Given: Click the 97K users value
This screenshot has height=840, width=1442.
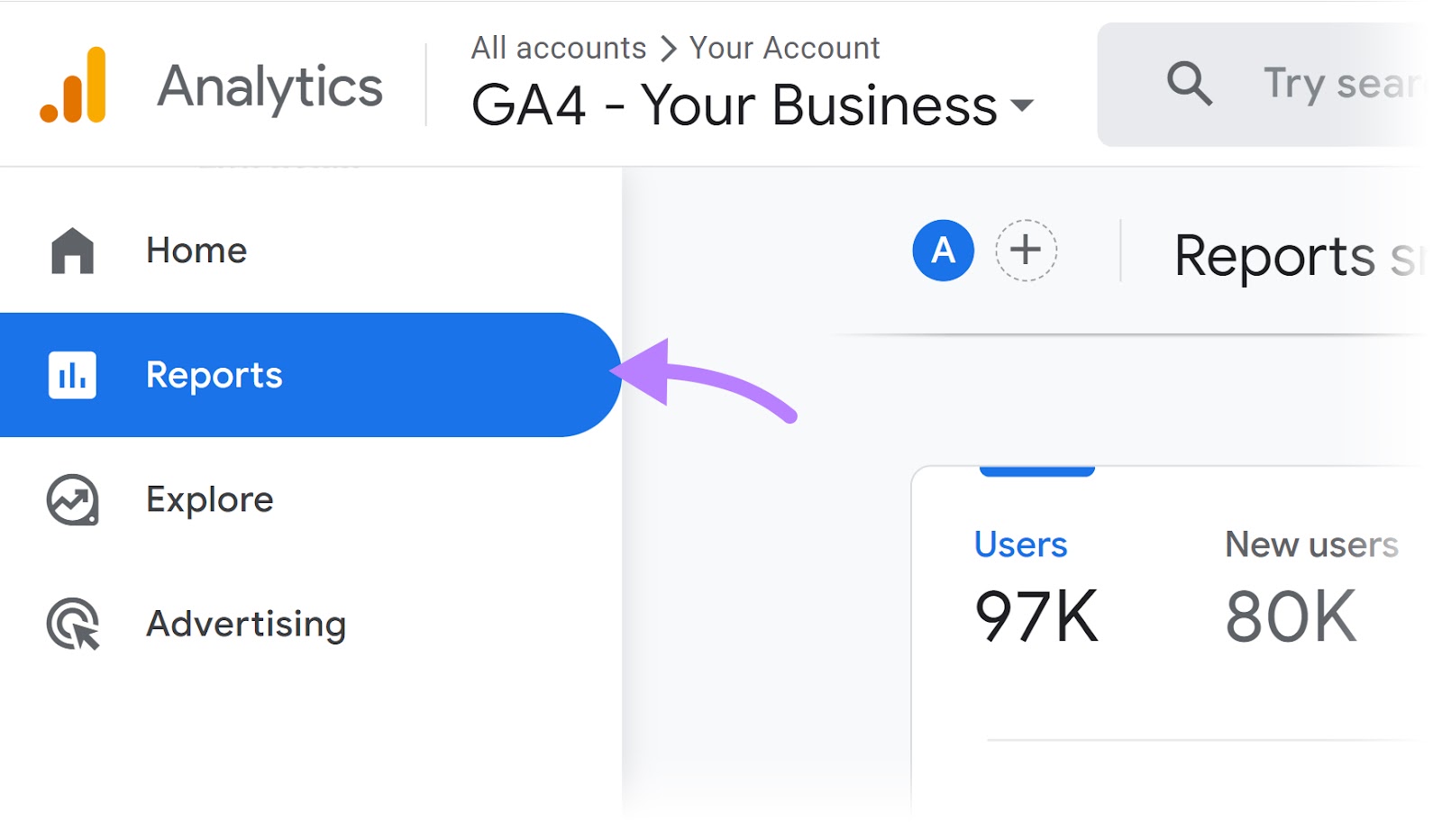Looking at the screenshot, I should click(1036, 616).
